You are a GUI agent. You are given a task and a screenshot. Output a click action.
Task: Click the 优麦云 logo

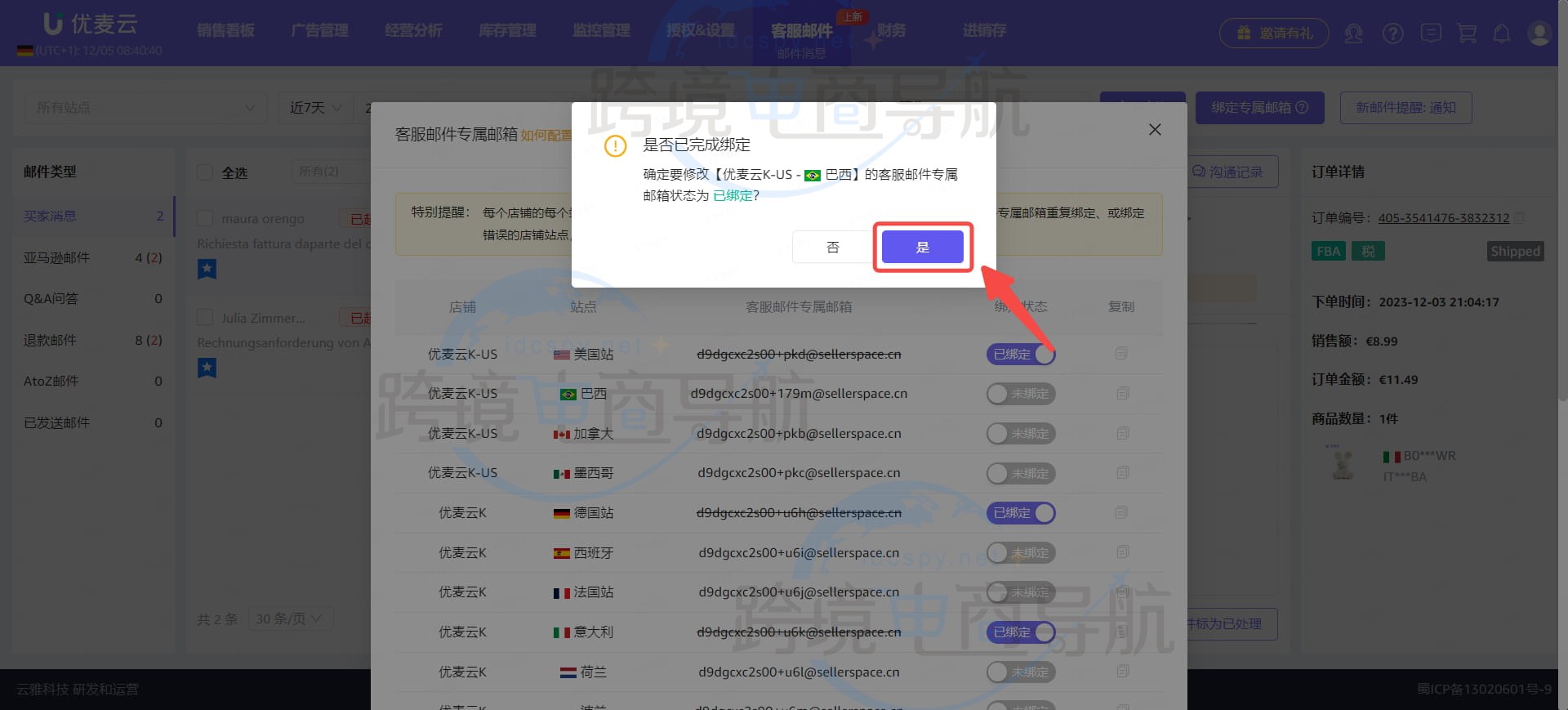90,24
